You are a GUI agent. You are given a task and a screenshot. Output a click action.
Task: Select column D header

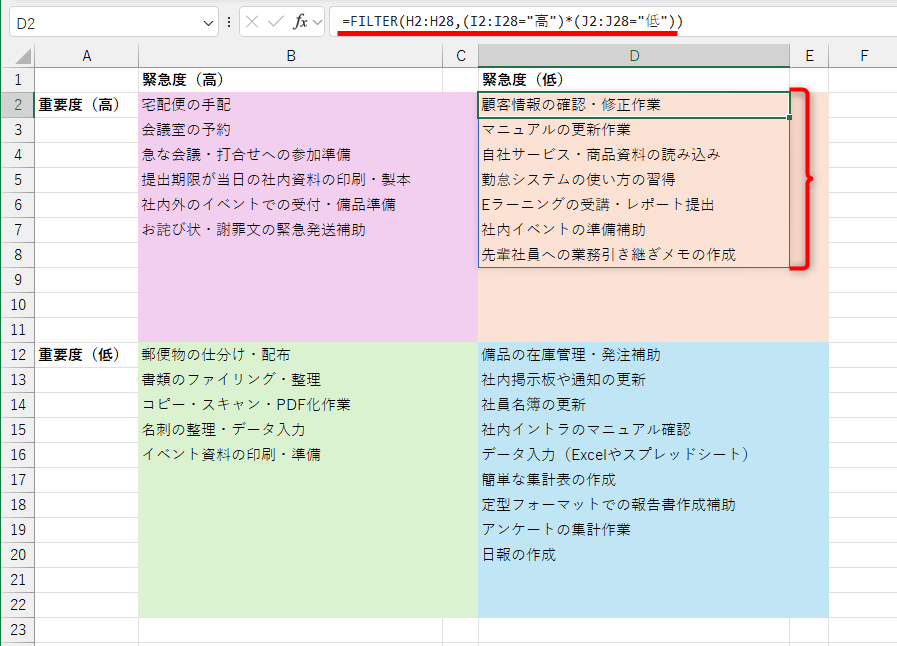click(633, 55)
